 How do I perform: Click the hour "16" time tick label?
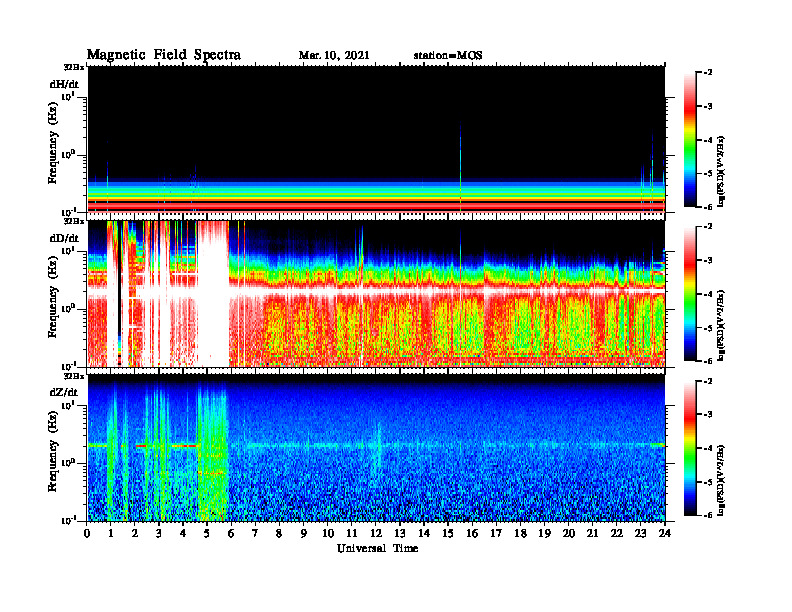pyautogui.click(x=472, y=533)
